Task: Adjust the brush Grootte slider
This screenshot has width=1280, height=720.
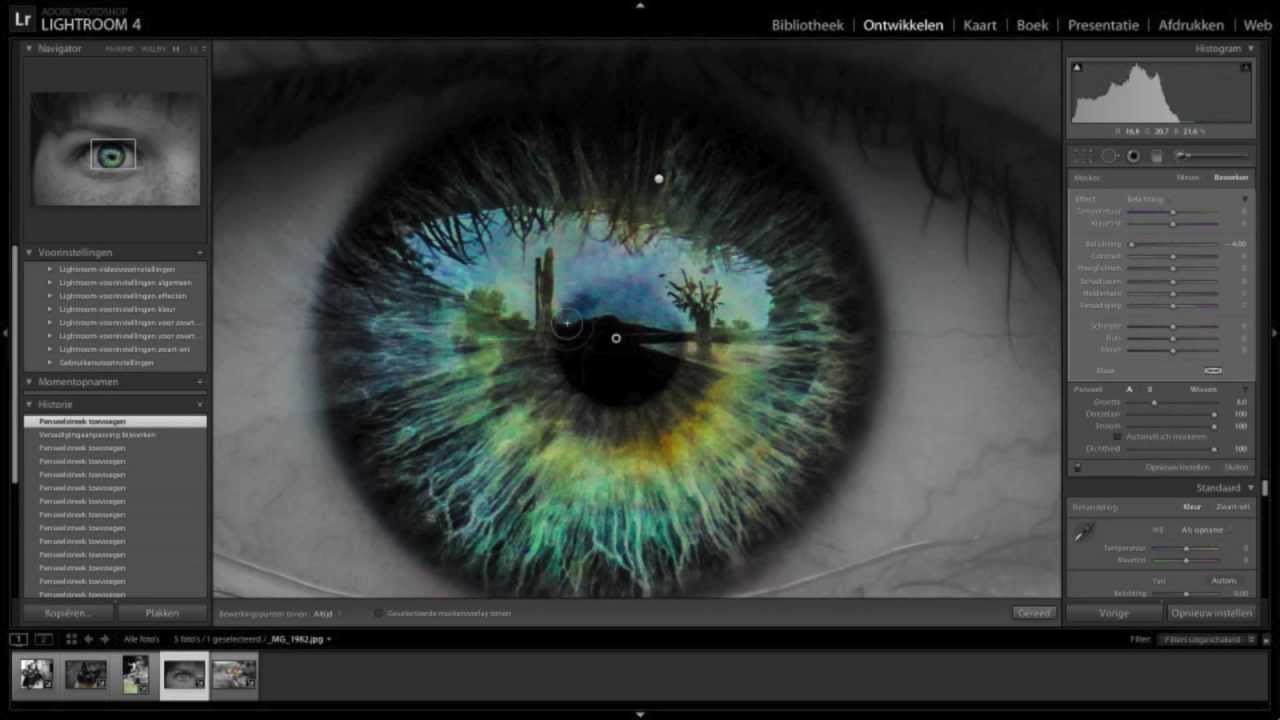Action: click(1174, 402)
